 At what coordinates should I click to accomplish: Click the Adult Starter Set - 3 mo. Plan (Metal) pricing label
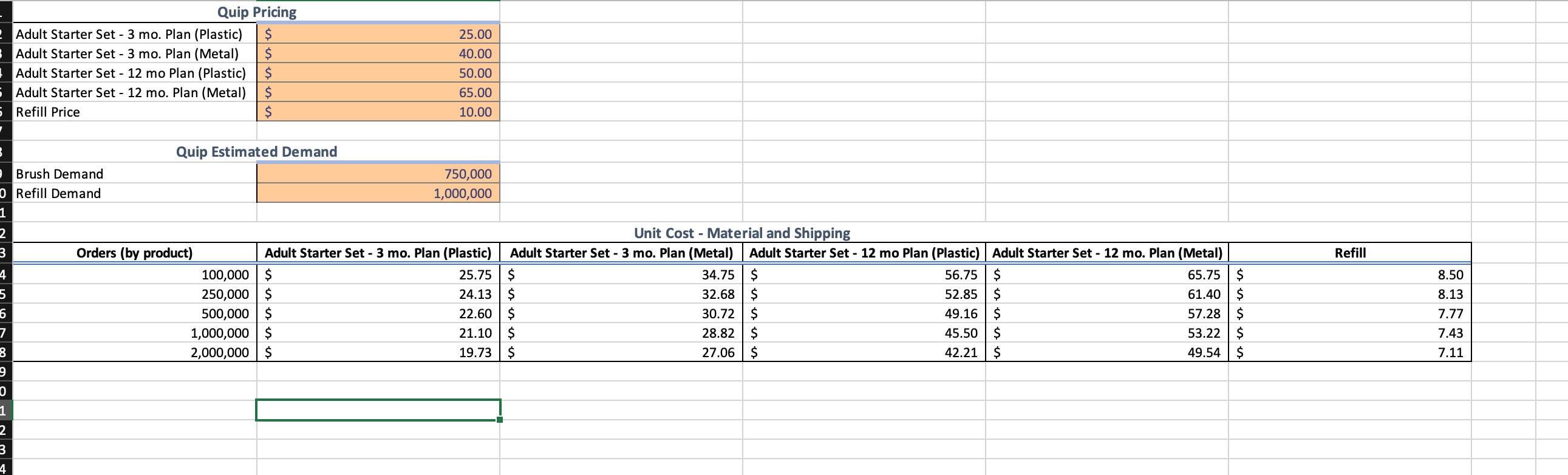tap(127, 53)
